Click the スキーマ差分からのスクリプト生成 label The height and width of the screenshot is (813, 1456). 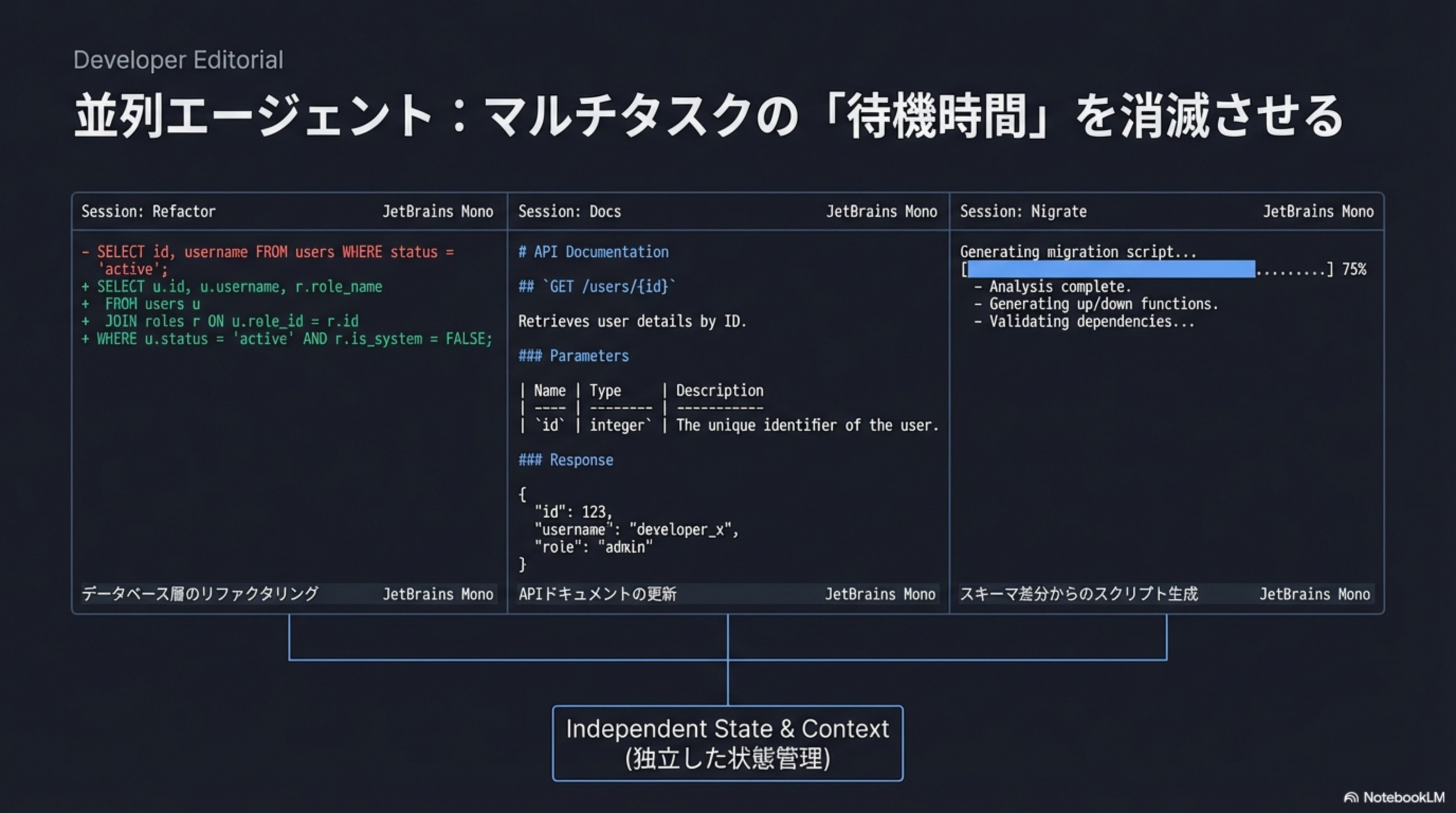(1078, 594)
